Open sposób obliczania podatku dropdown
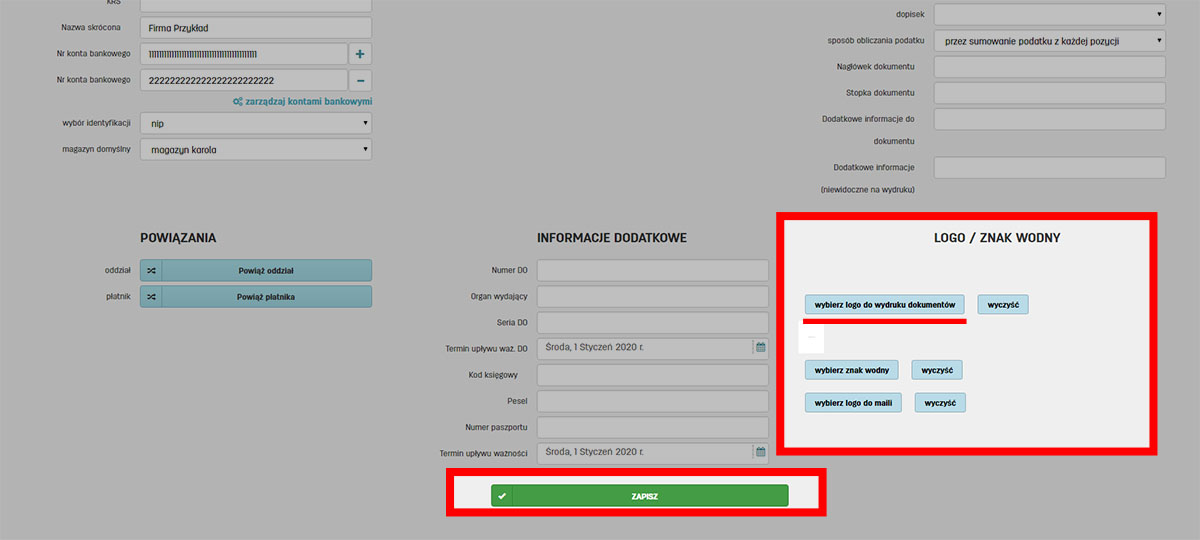Viewport: 1200px width, 540px height. [x=1049, y=41]
